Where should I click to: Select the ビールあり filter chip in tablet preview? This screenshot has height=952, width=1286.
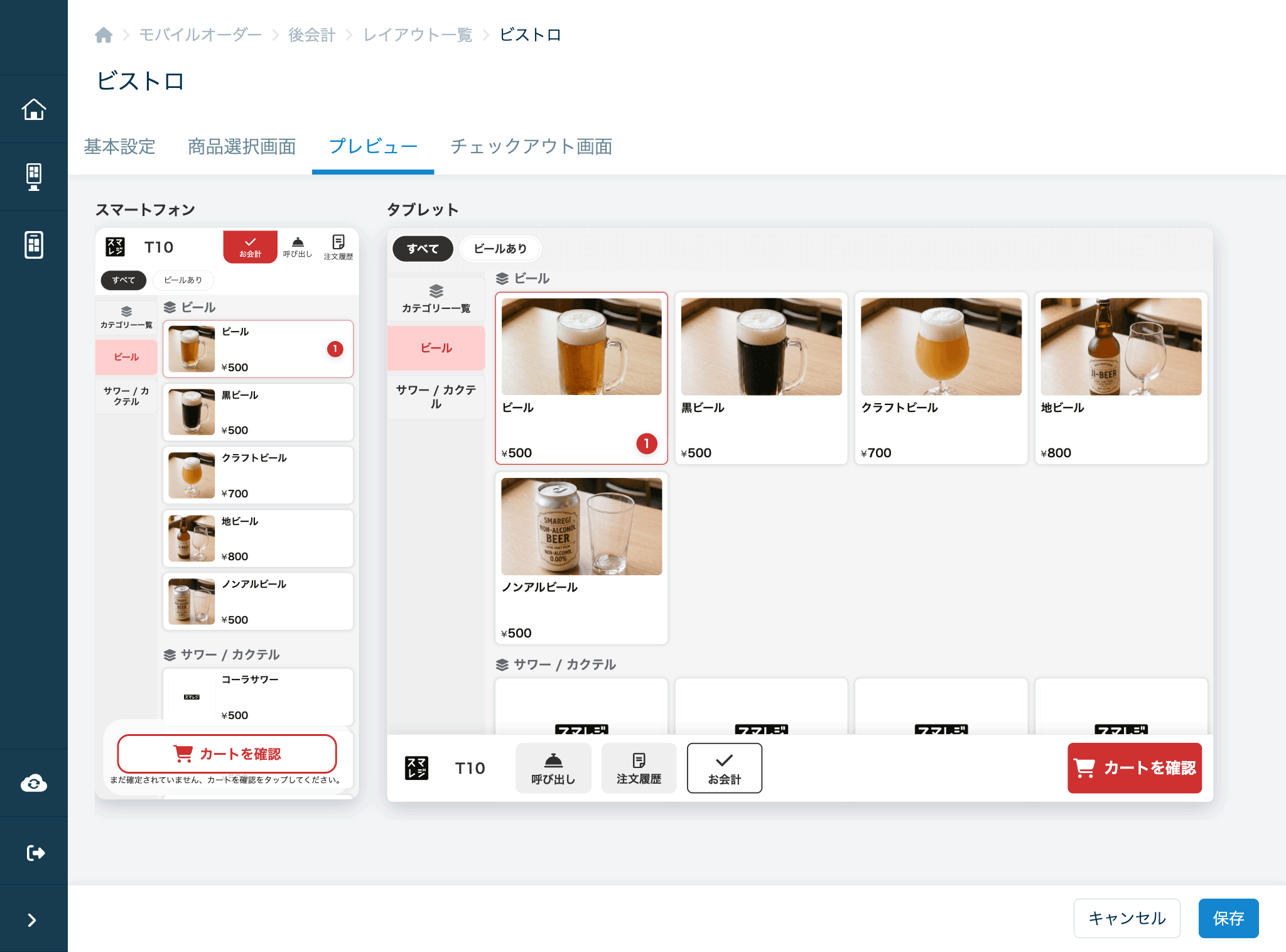500,249
